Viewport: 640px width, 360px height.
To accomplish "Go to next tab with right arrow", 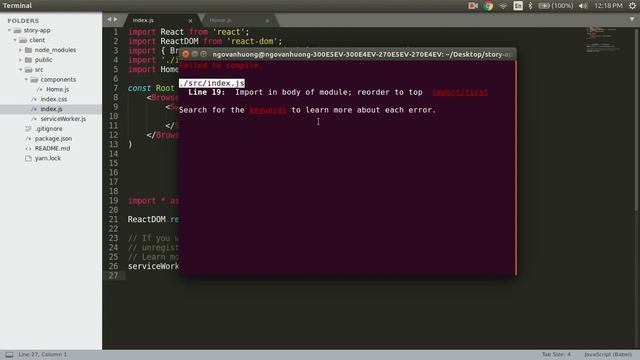I will [x=116, y=19].
